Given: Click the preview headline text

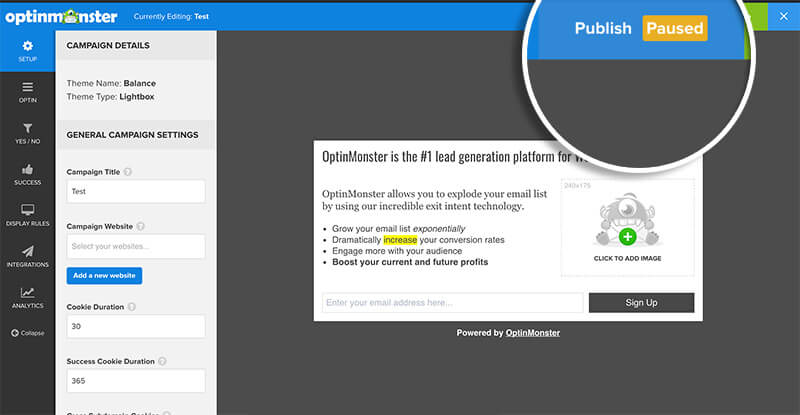Looking at the screenshot, I should coord(454,156).
